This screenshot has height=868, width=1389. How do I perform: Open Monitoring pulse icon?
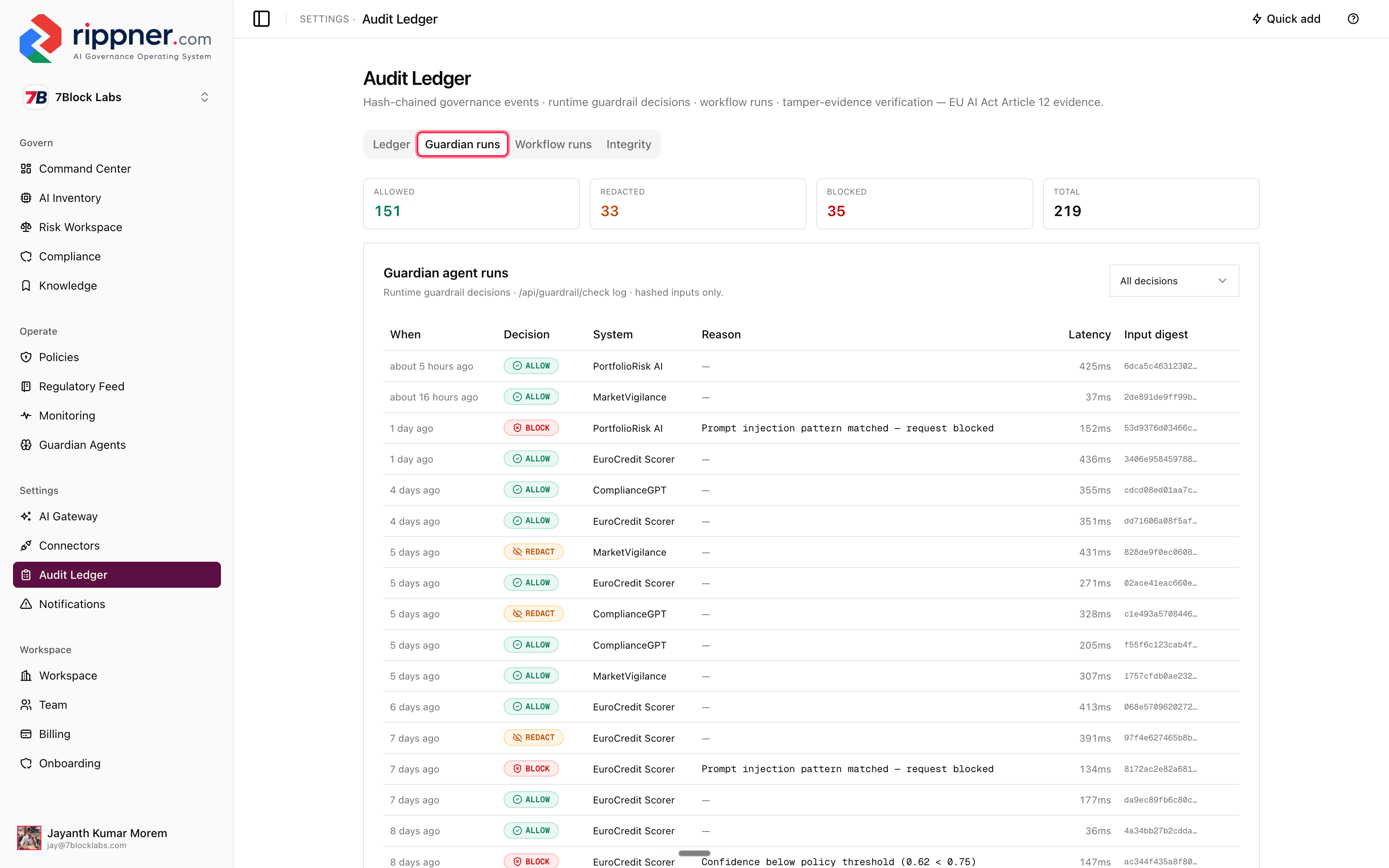(x=26, y=416)
